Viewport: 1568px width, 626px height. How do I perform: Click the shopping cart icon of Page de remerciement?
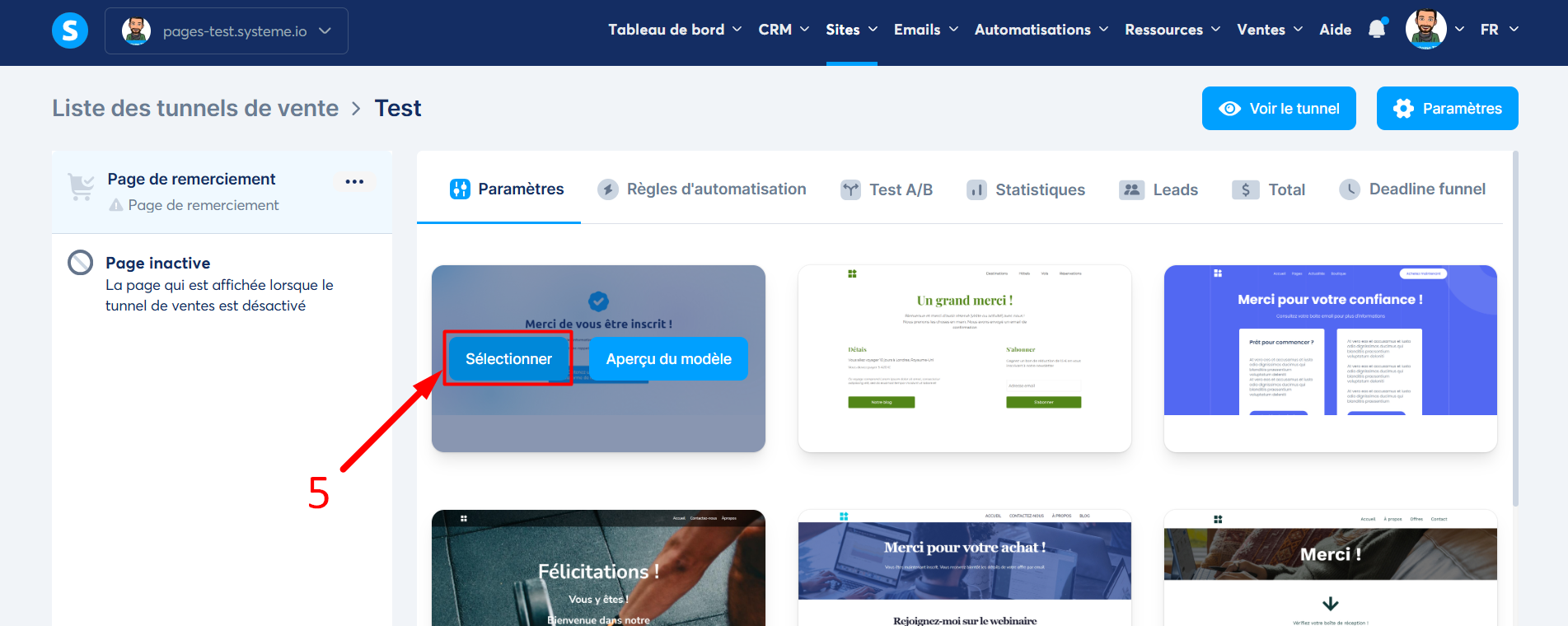pos(81,187)
